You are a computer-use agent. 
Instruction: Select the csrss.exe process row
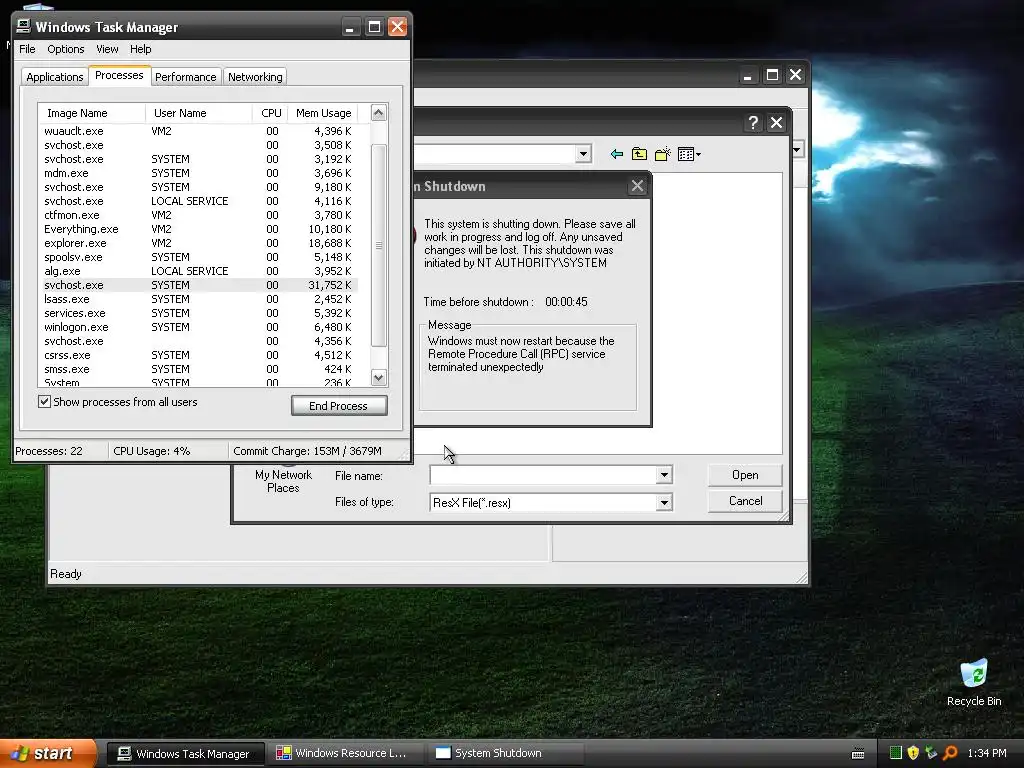point(198,355)
